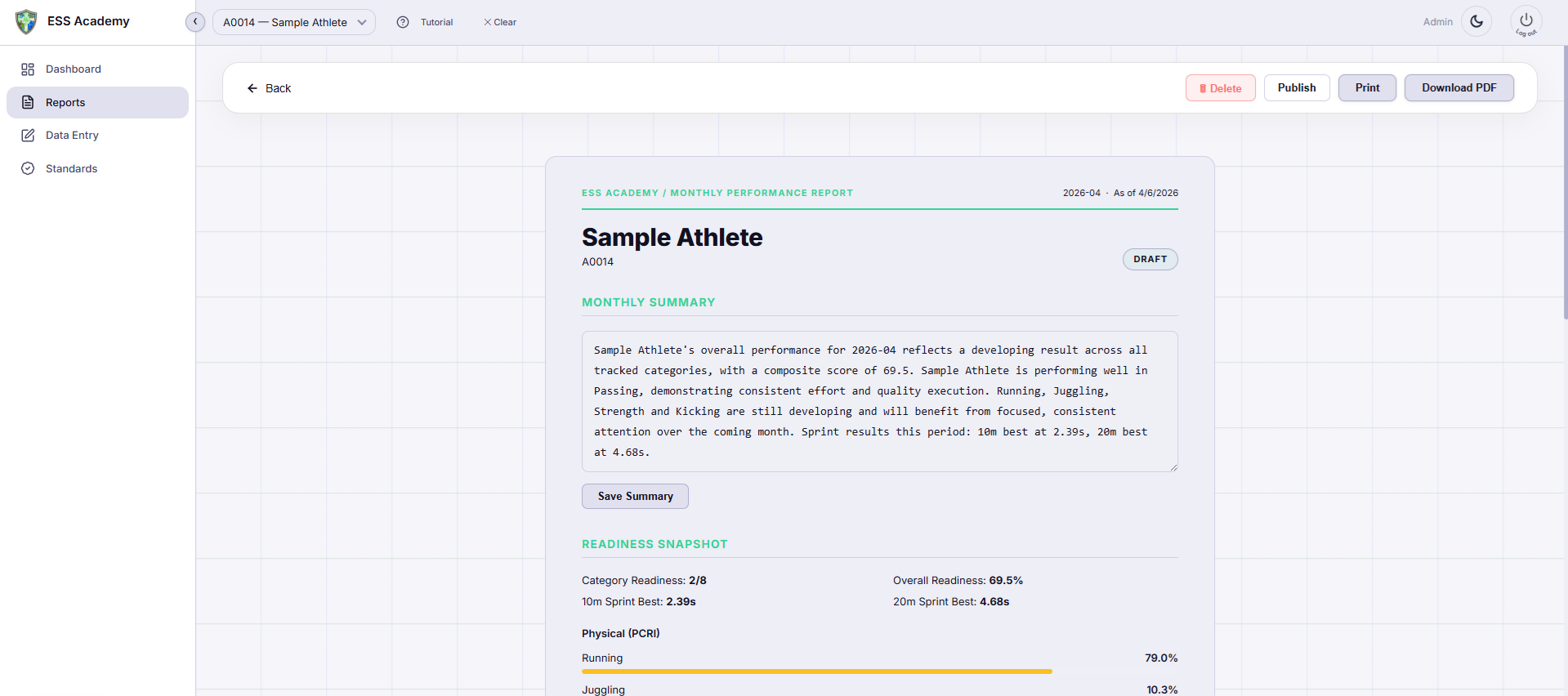The image size is (1568, 696).
Task: Click the "As of 4/6/2026" date text
Action: click(x=1146, y=193)
